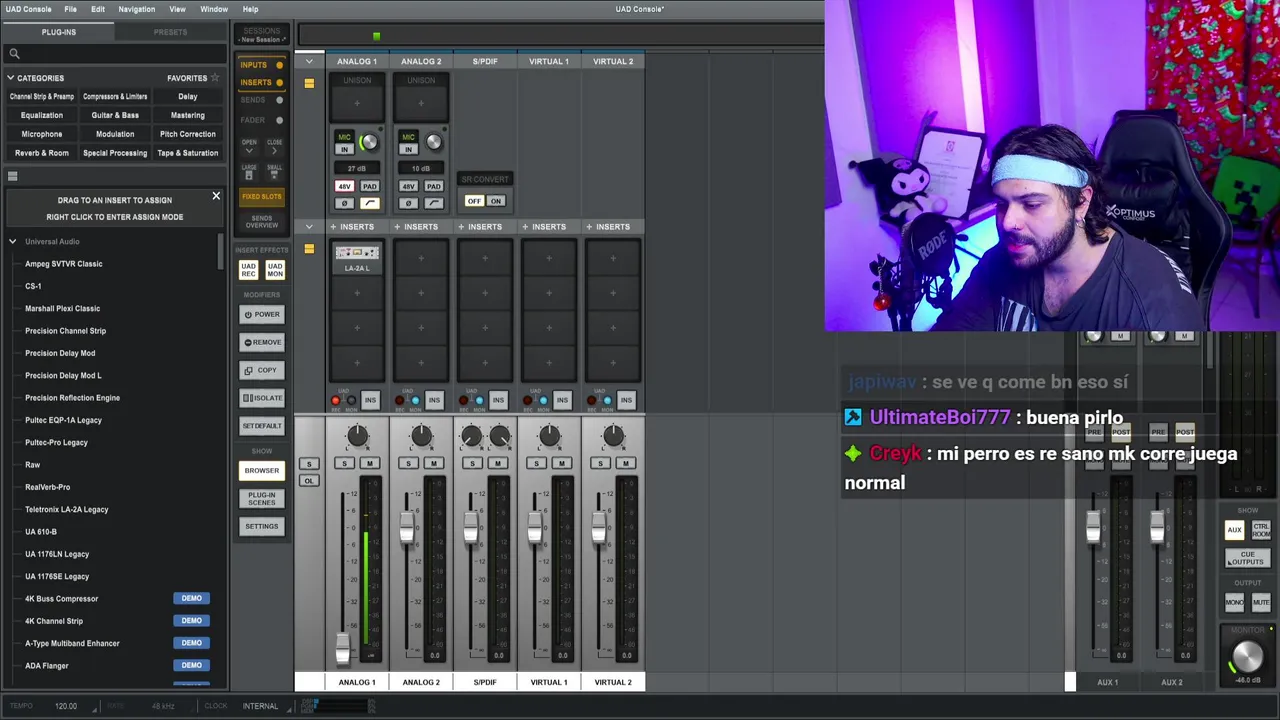1280x720 pixels.
Task: Click the COPY modifier button
Action: point(262,370)
